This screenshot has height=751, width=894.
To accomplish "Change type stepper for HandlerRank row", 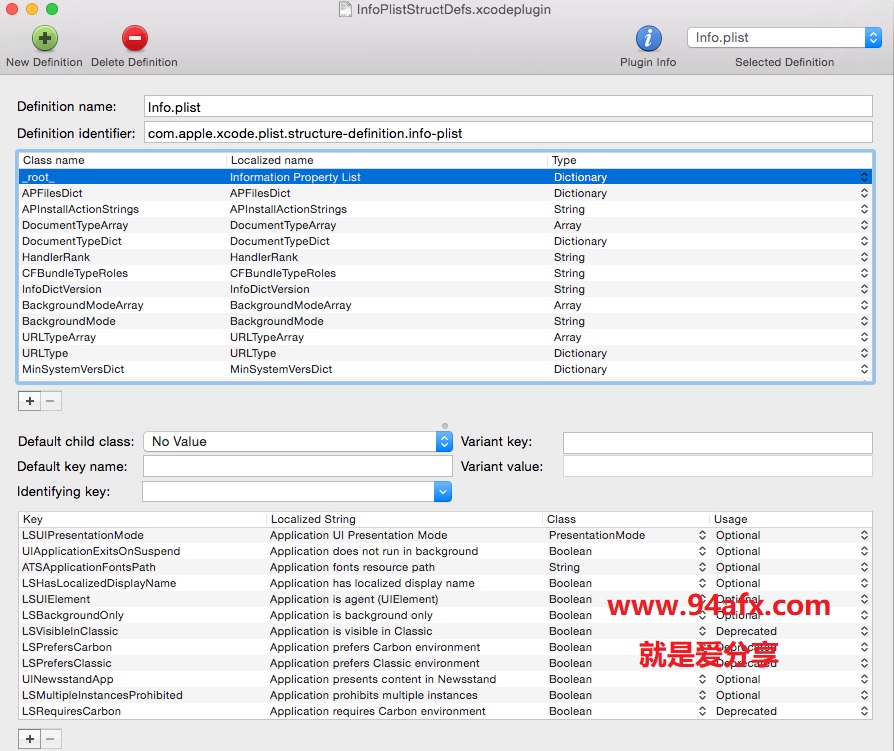I will point(864,257).
